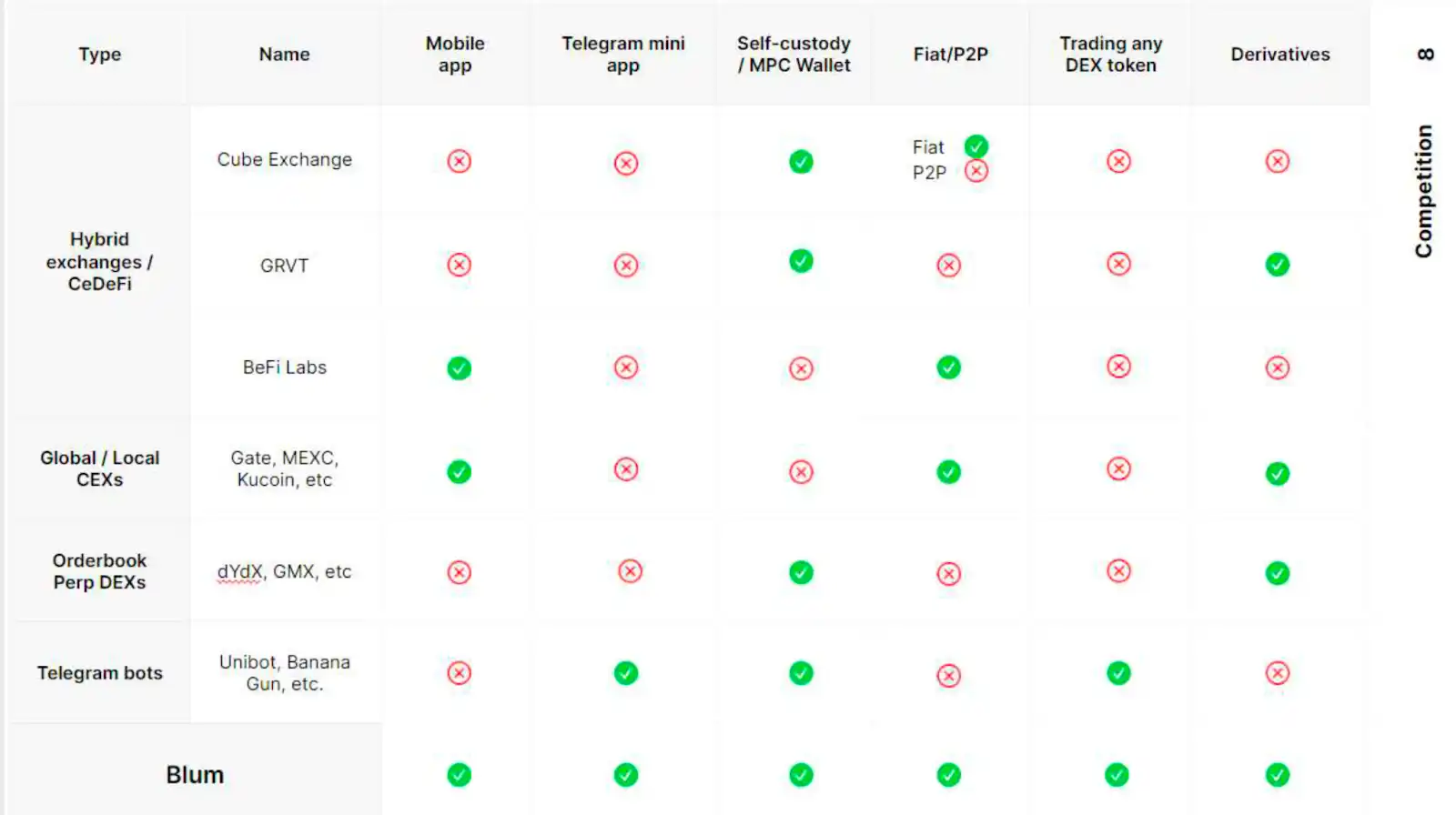Click the Trading any DEX token header
Screen dimensions: 1456x815
pyautogui.click(x=1110, y=55)
